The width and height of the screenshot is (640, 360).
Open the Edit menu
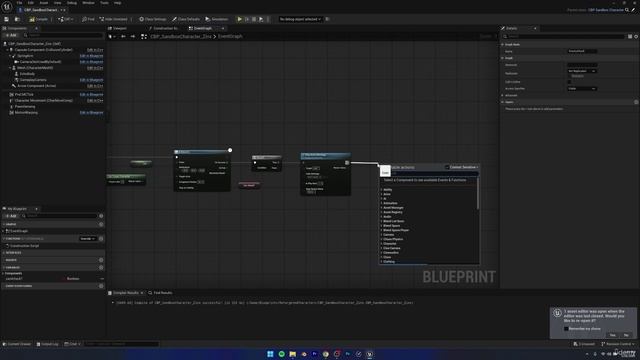31,3
